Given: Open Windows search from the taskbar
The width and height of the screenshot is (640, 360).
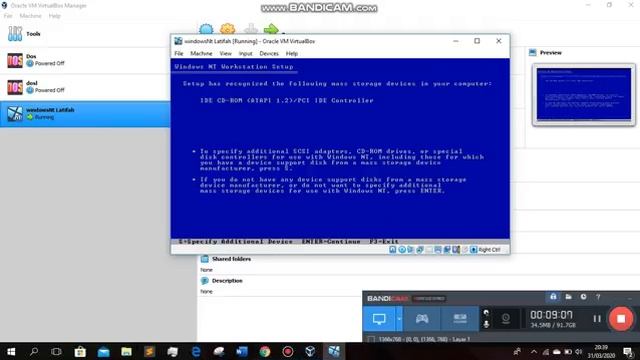Looking at the screenshot, I should point(34,351).
